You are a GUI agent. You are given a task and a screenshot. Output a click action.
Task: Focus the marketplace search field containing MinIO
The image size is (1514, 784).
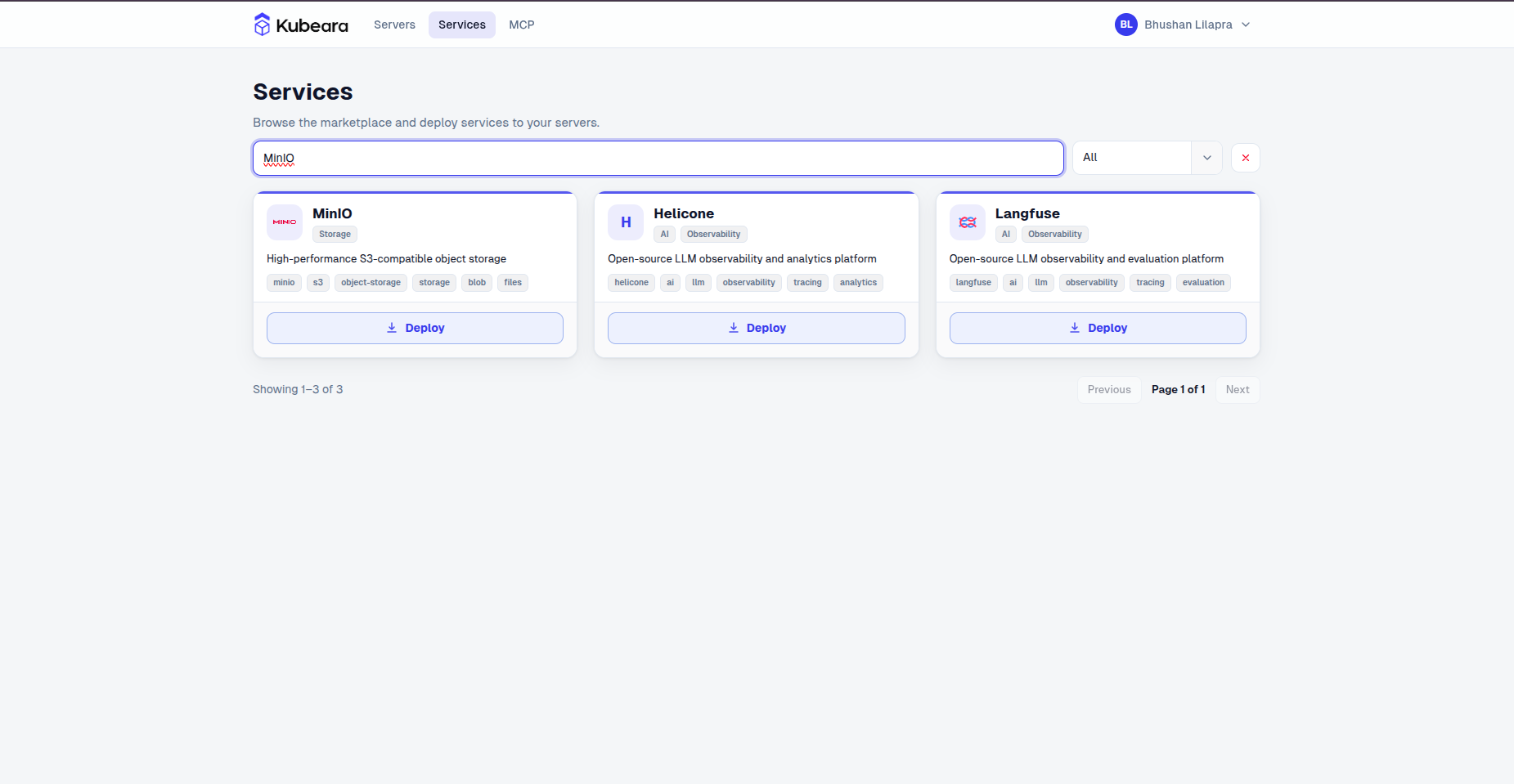(658, 158)
